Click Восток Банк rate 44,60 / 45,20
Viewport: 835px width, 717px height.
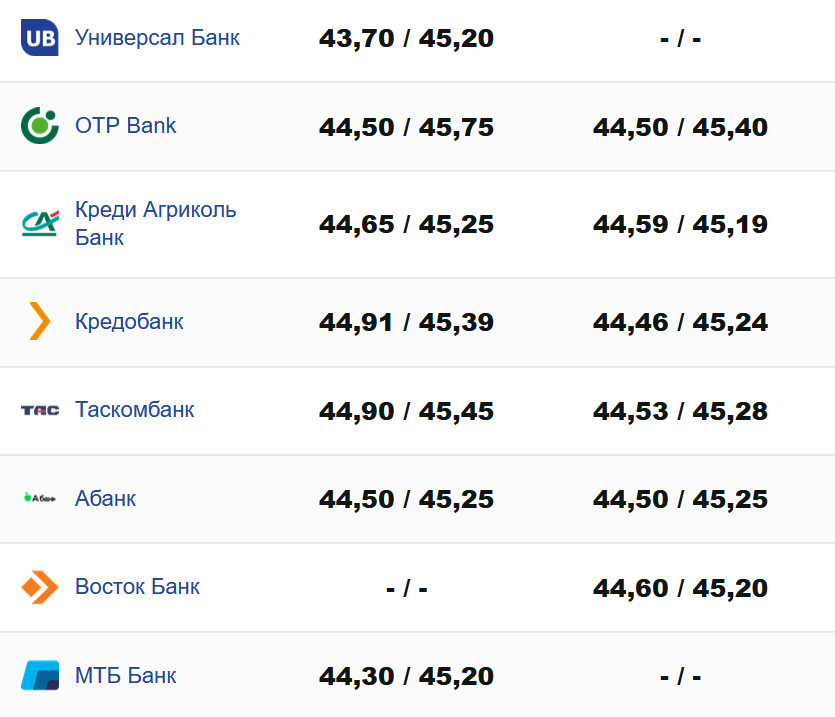coord(680,588)
